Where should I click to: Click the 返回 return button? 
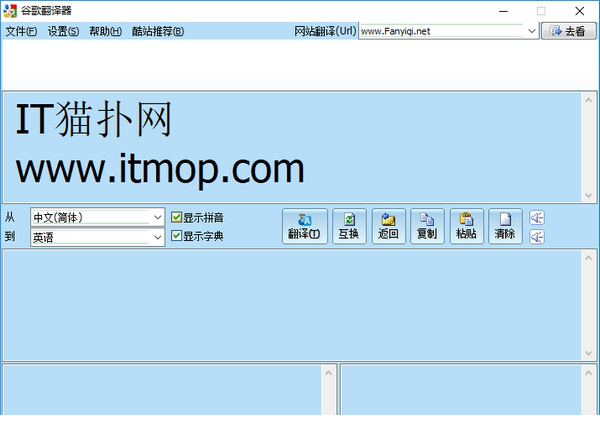click(388, 226)
